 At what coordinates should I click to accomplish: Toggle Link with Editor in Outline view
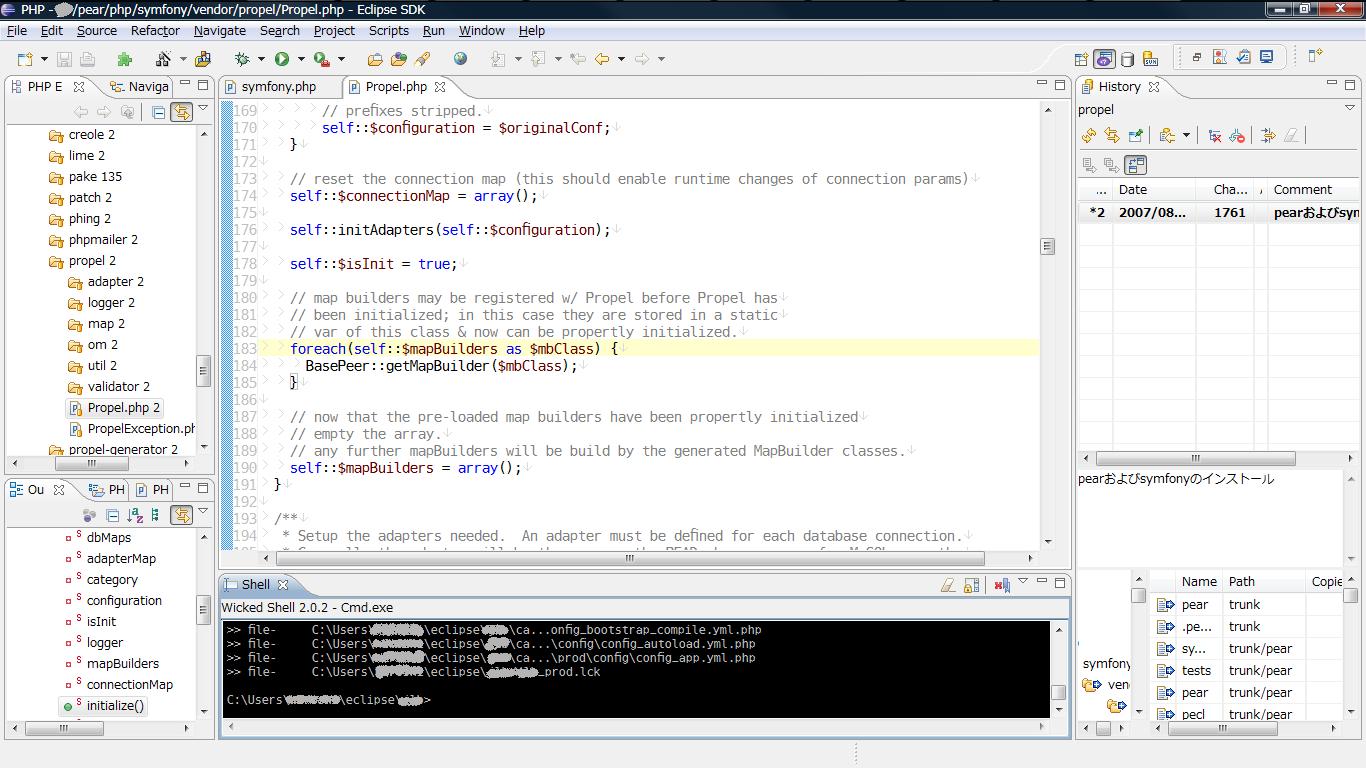(x=181, y=515)
